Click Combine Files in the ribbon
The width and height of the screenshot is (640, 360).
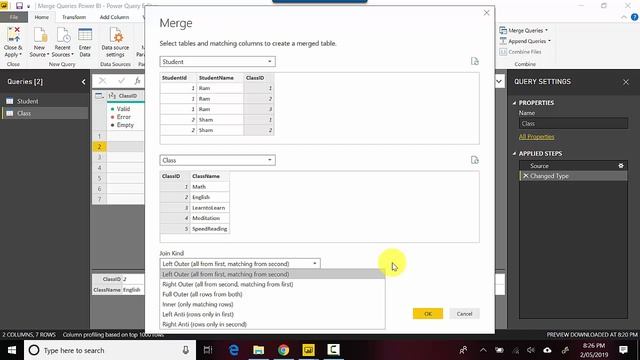pos(520,52)
